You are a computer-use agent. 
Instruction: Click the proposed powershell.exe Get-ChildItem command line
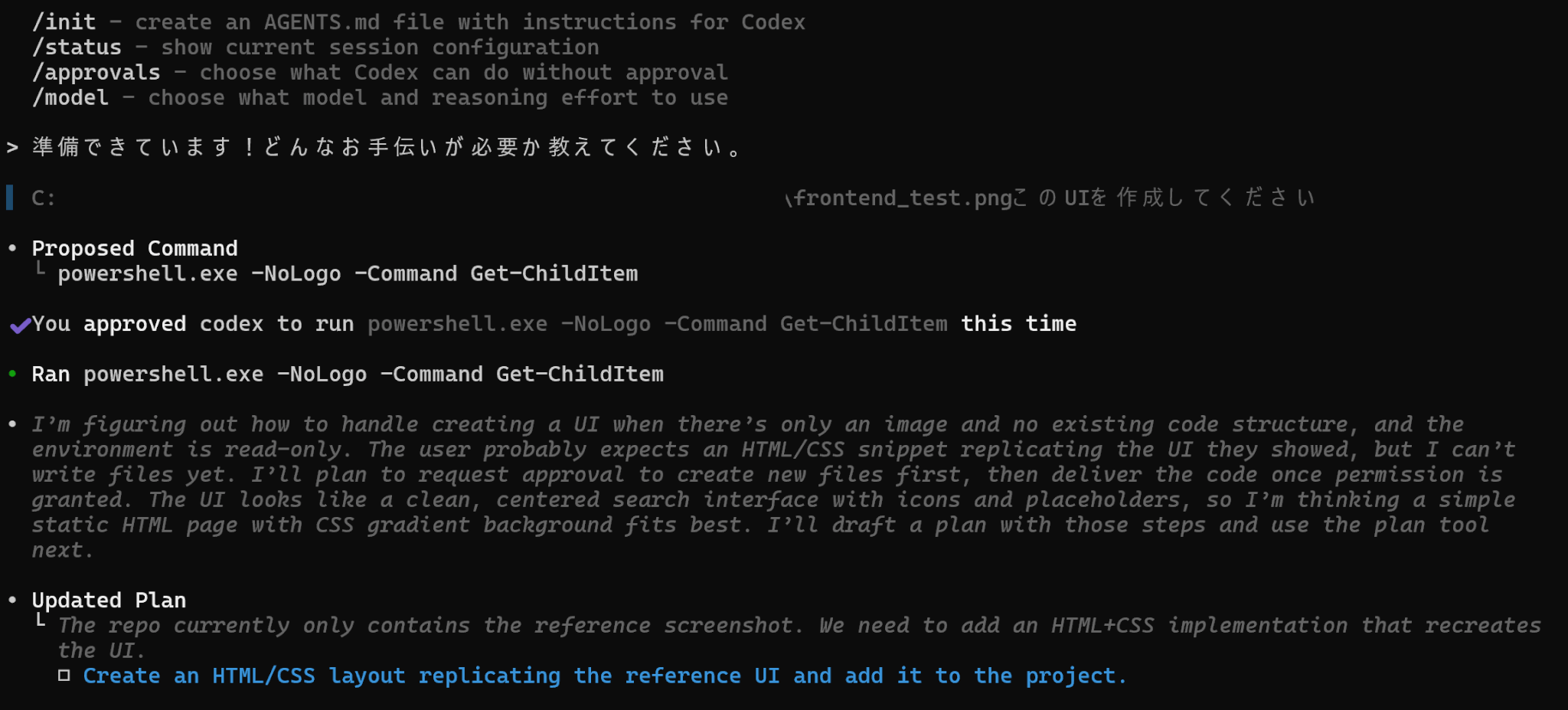point(348,273)
